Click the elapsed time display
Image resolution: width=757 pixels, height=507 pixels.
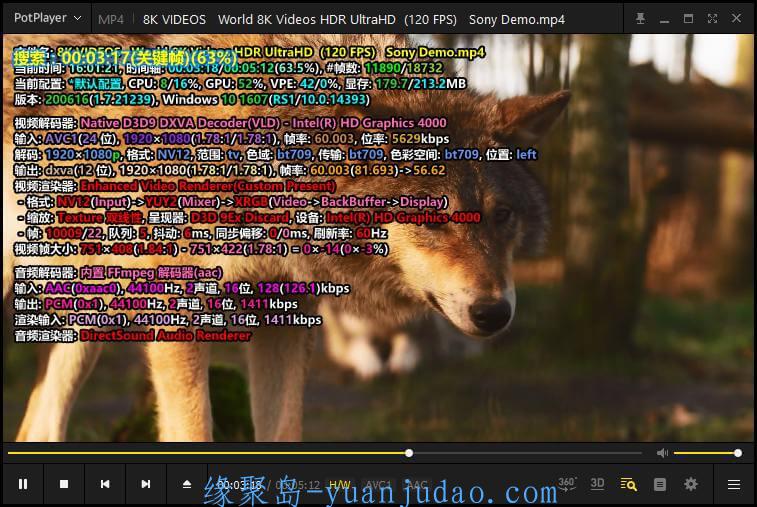coord(239,484)
